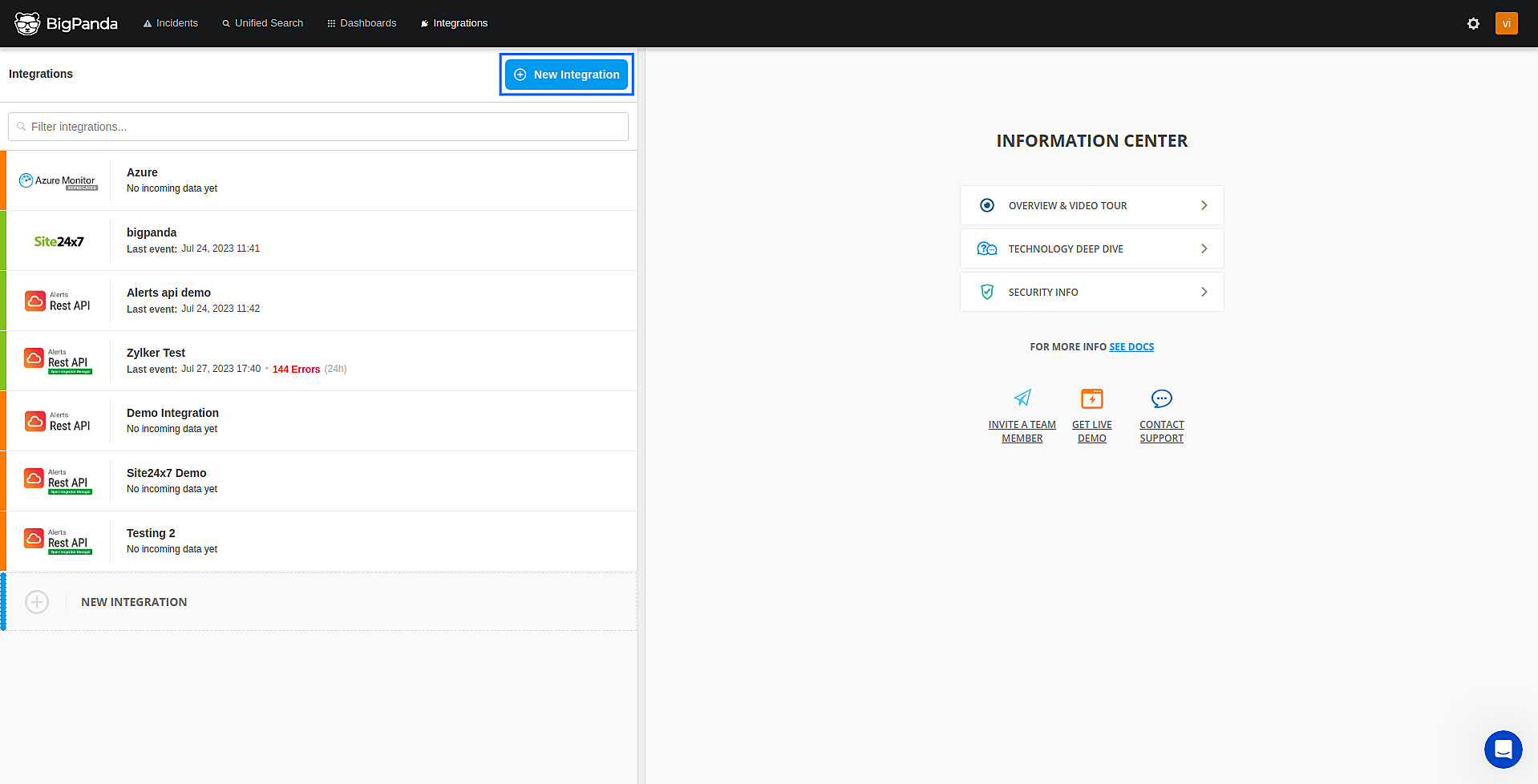Expand Technology Deep Dive chevron
The image size is (1538, 784).
tap(1204, 249)
